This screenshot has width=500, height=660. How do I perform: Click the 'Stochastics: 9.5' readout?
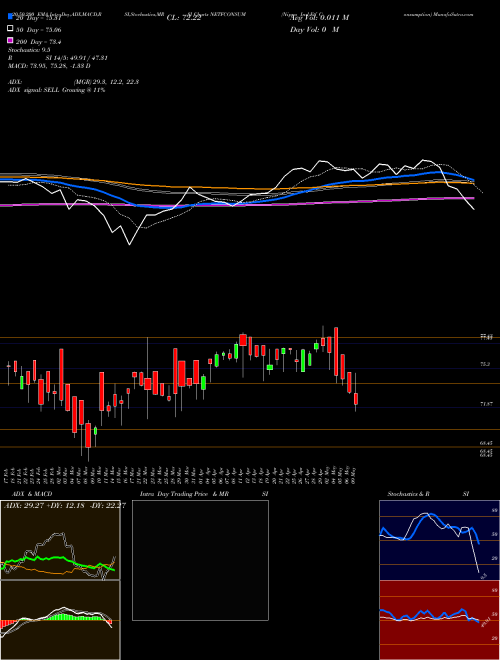(x=29, y=50)
